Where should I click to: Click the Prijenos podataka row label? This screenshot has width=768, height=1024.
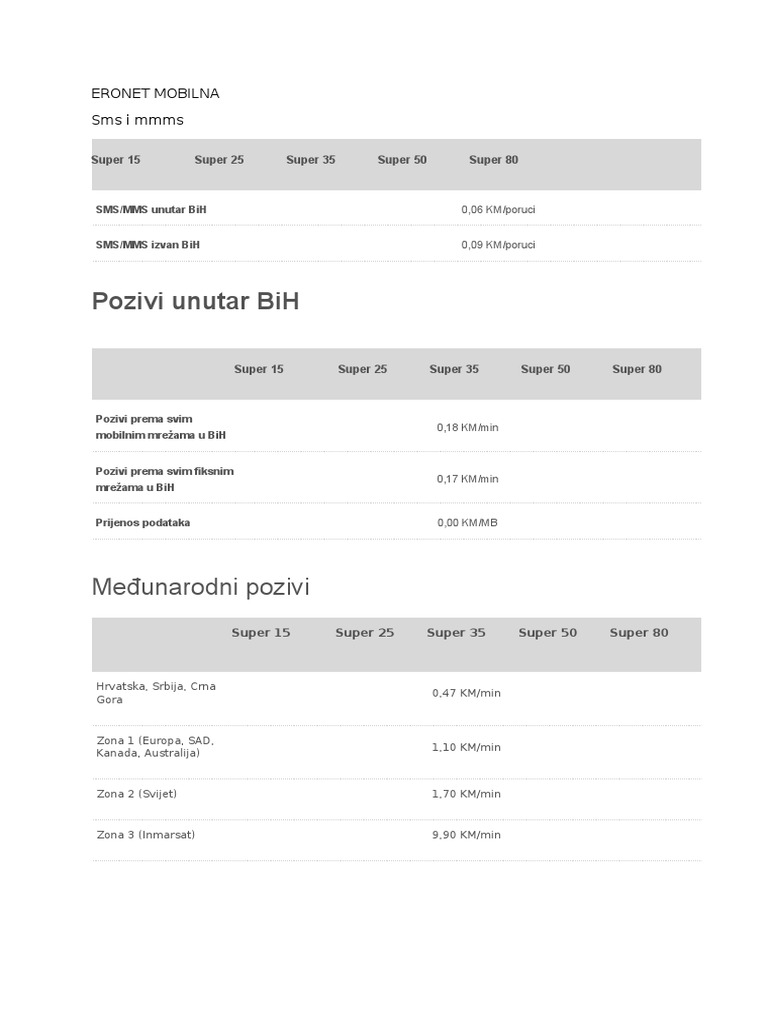[x=143, y=523]
